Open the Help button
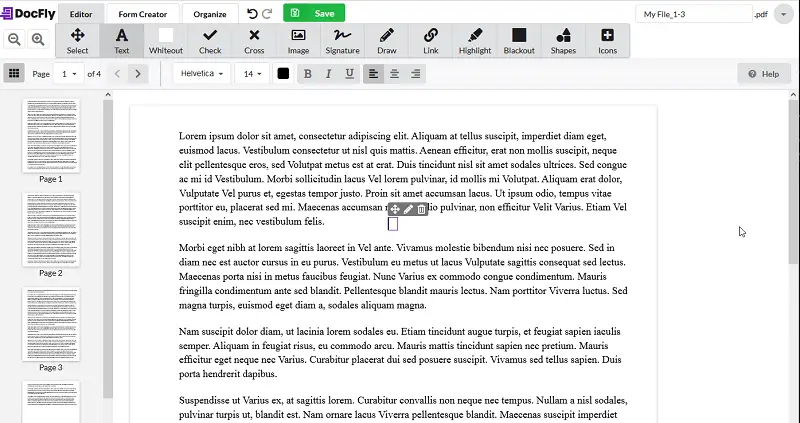This screenshot has height=423, width=800. pos(764,74)
